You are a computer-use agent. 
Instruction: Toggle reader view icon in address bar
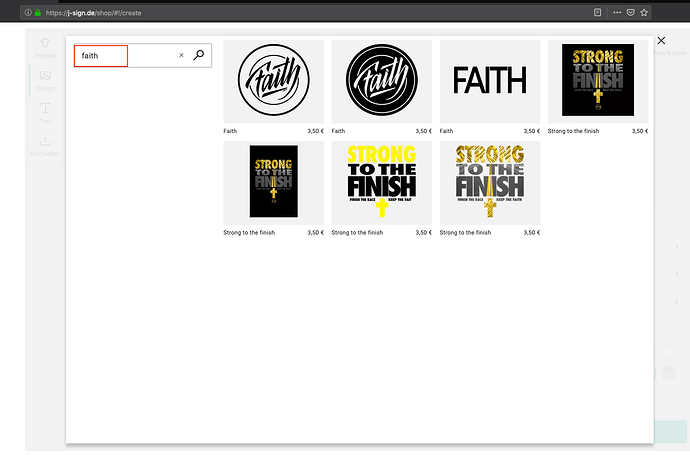click(x=597, y=12)
